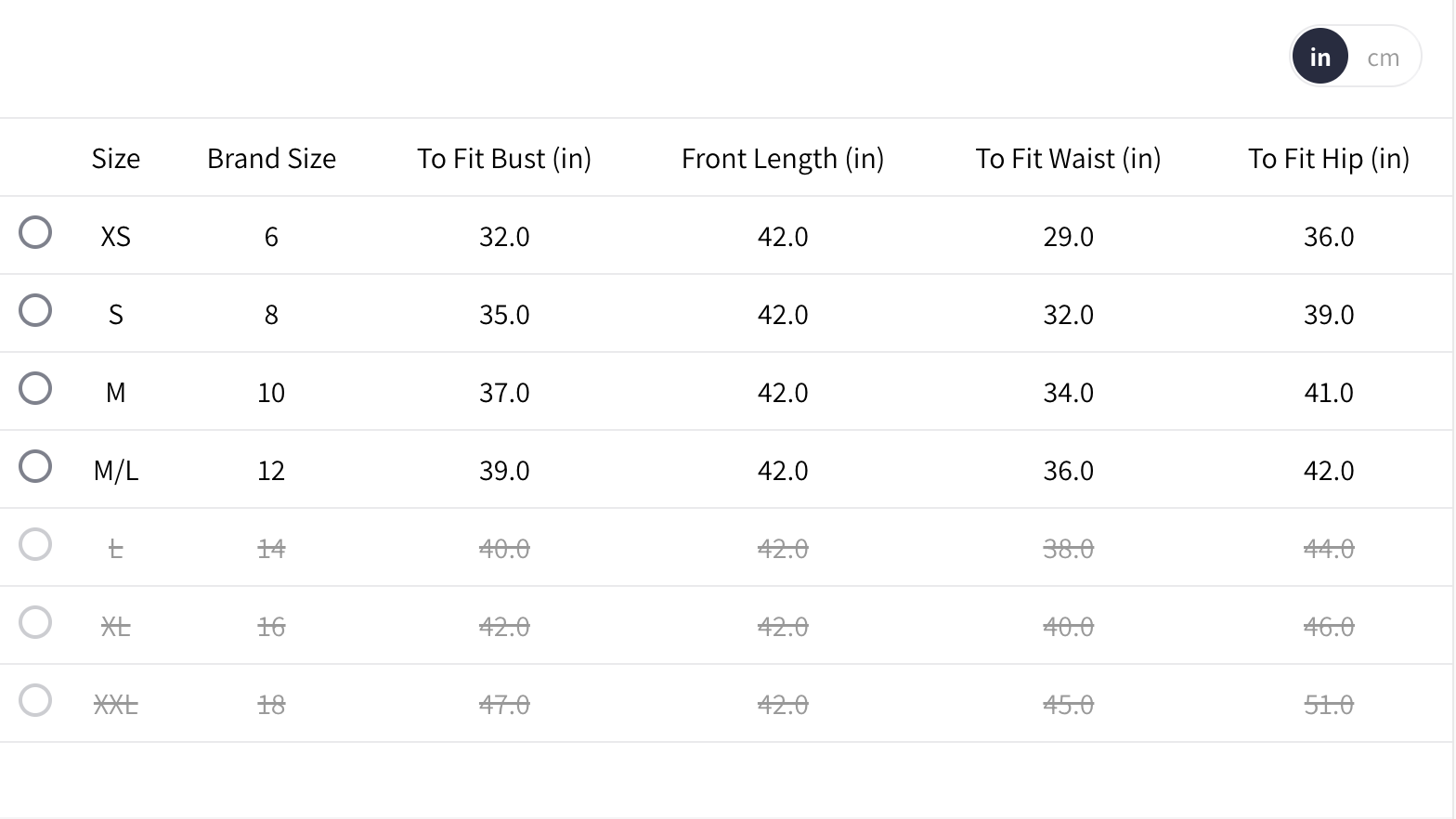The image size is (1456, 819).
Task: Click the Front Length column header
Action: (783, 159)
